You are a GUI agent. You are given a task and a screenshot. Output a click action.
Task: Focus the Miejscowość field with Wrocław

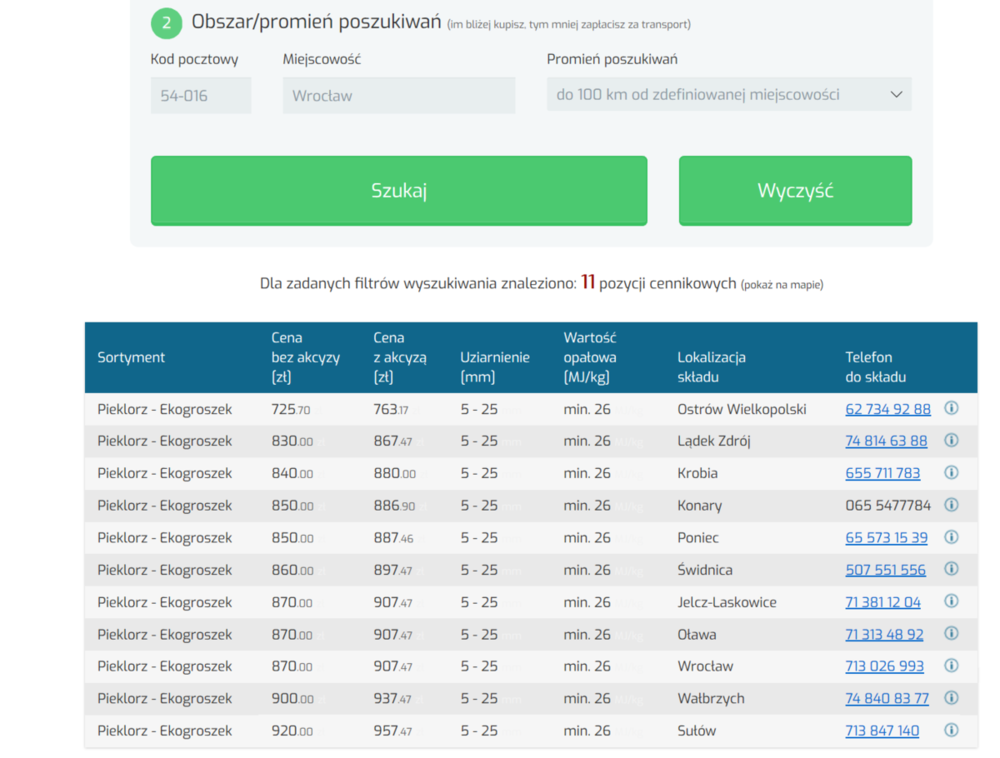(398, 96)
